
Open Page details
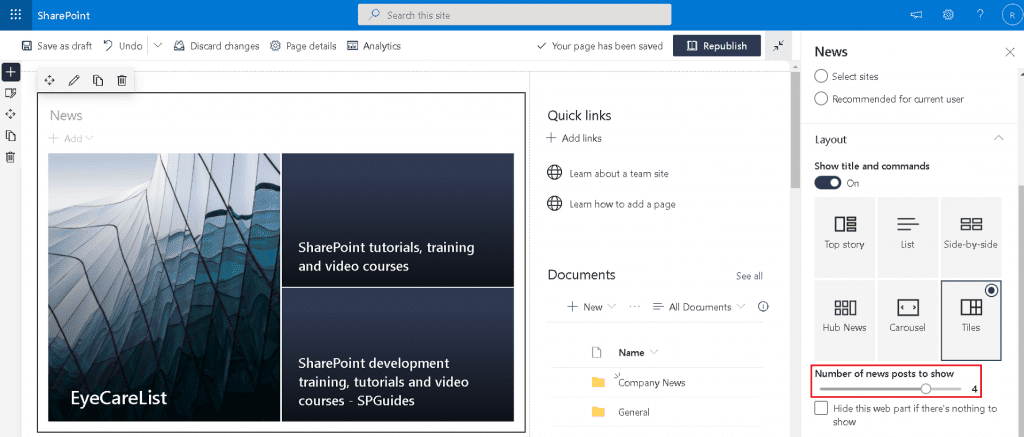(303, 46)
